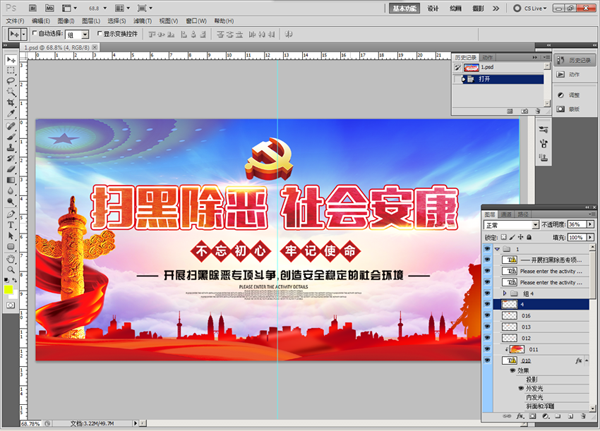Image resolution: width=600 pixels, height=431 pixels.
Task: Select the Rectangular Marquee tool
Action: [x=11, y=70]
